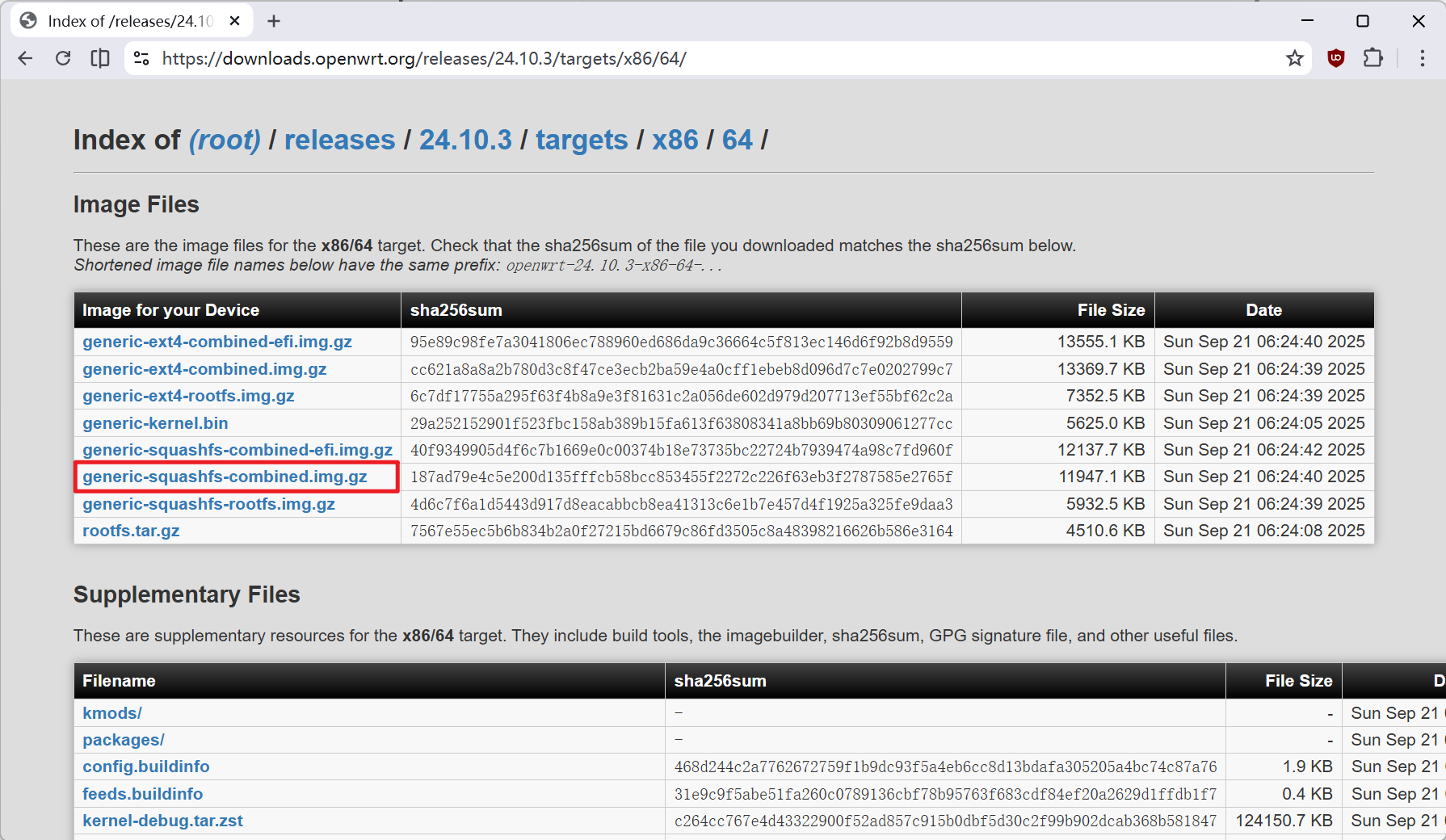The height and width of the screenshot is (840, 1446).
Task: Open a new tab with the plus icon
Action: (273, 20)
